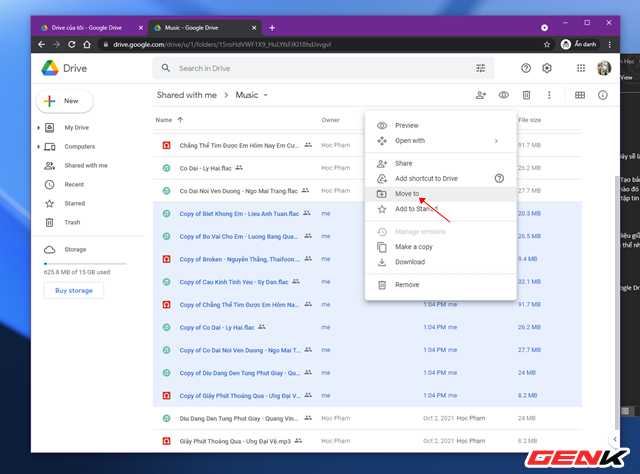
Task: Reload the page
Action: coord(71,45)
